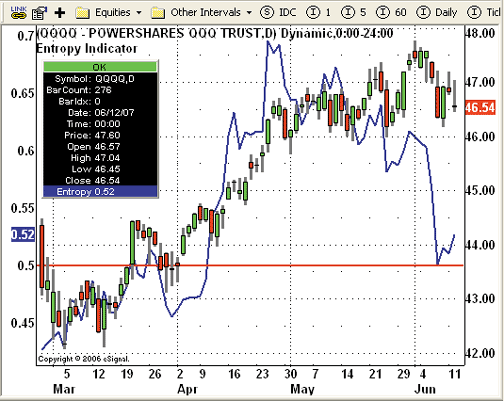504x401 pixels.
Task: Expand the Other Intervals dropdown arrow
Action: pos(249,13)
